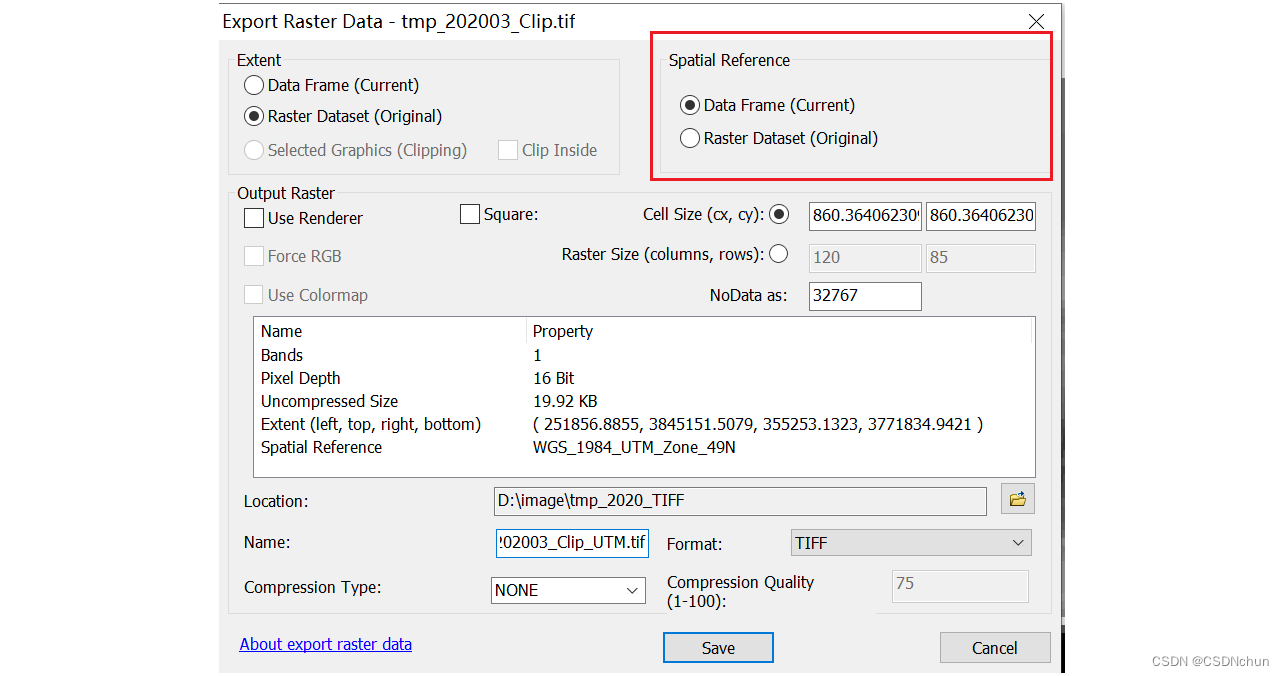1284x676 pixels.
Task: Select the Cell Size (cx, cy) radio button
Action: coord(779,213)
